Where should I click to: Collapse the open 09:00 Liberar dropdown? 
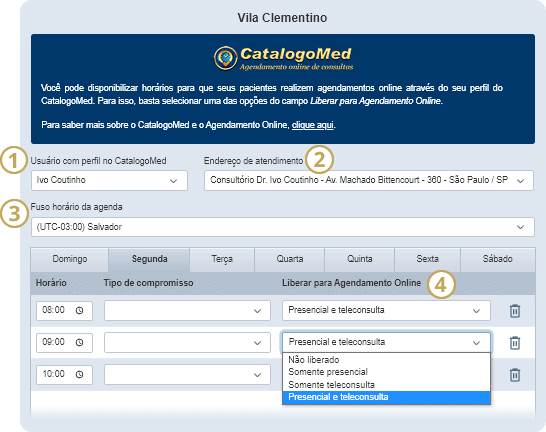pos(386,342)
